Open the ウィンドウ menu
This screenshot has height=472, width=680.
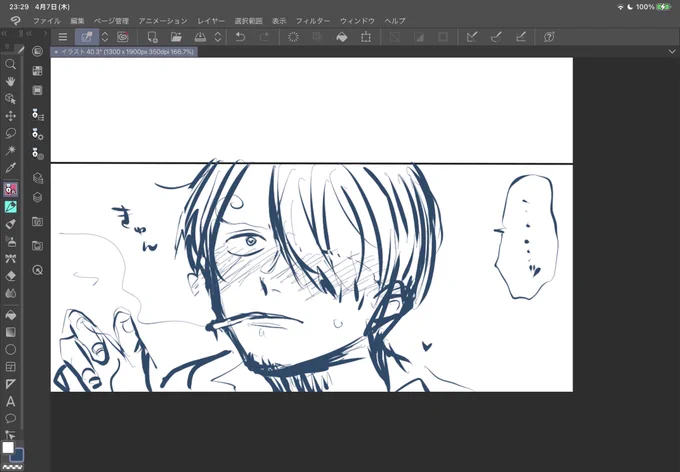point(357,21)
